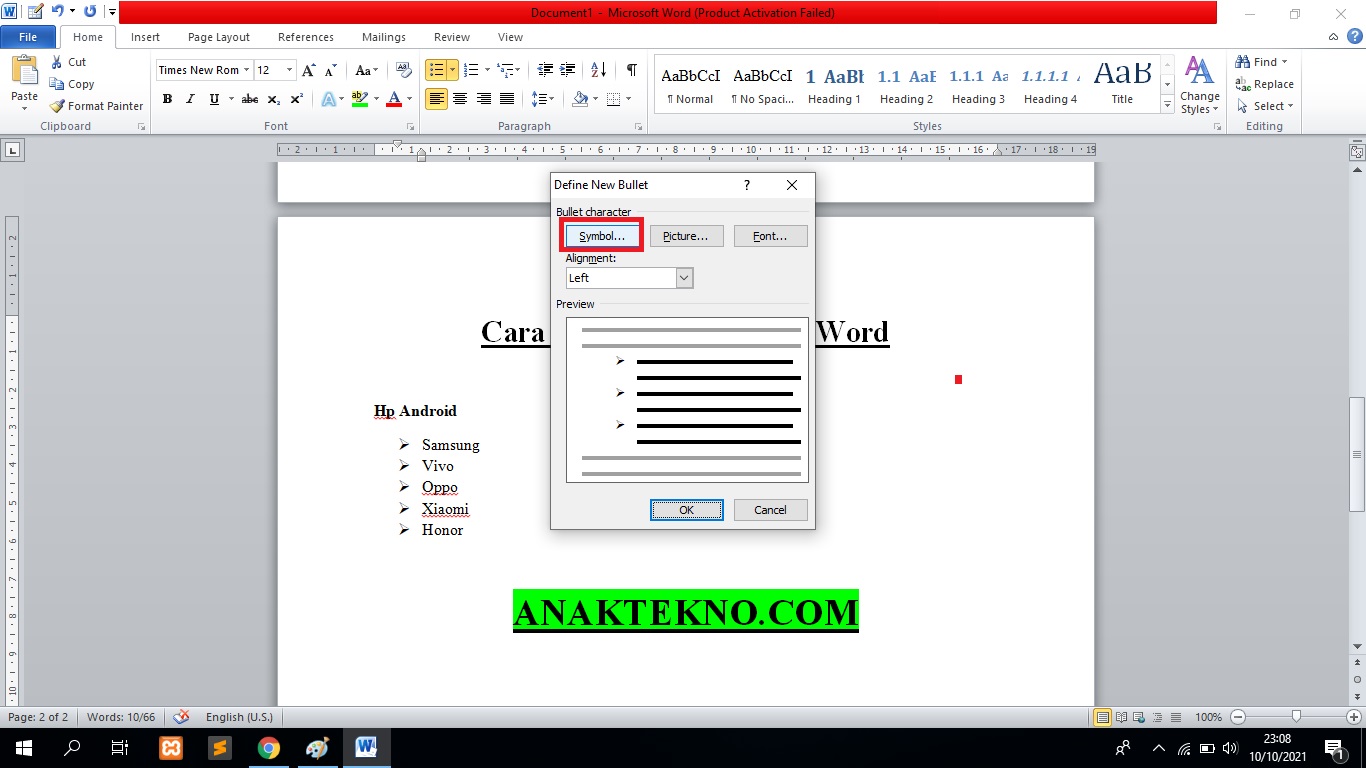Viewport: 1366px width, 768px height.
Task: Click the zoom slider handle
Action: pyautogui.click(x=1296, y=717)
